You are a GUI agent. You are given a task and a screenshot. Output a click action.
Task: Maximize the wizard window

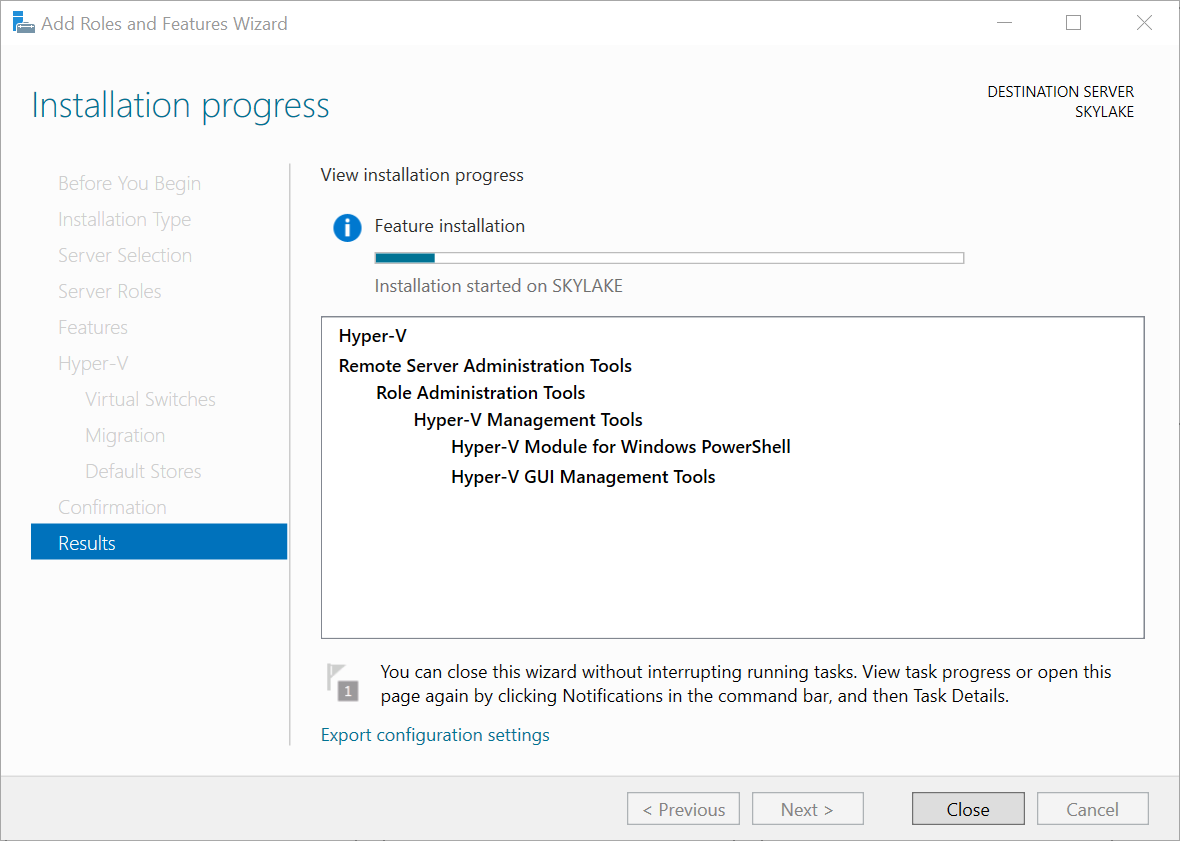click(1074, 23)
